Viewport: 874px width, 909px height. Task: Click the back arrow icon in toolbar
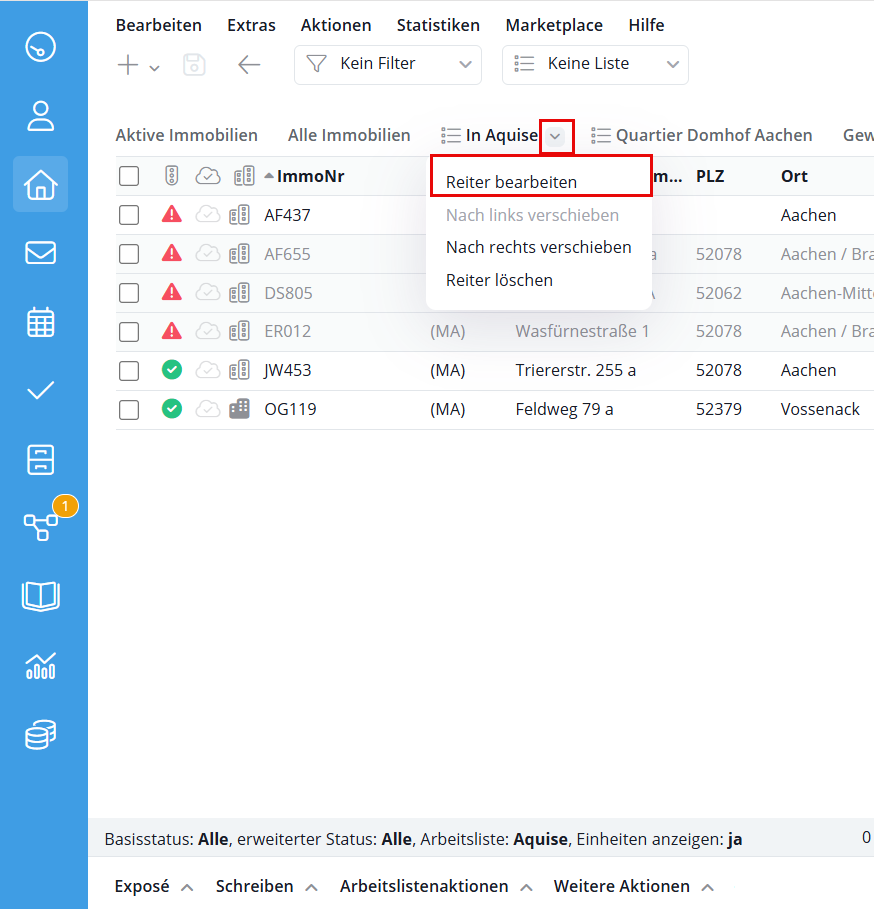tap(249, 64)
